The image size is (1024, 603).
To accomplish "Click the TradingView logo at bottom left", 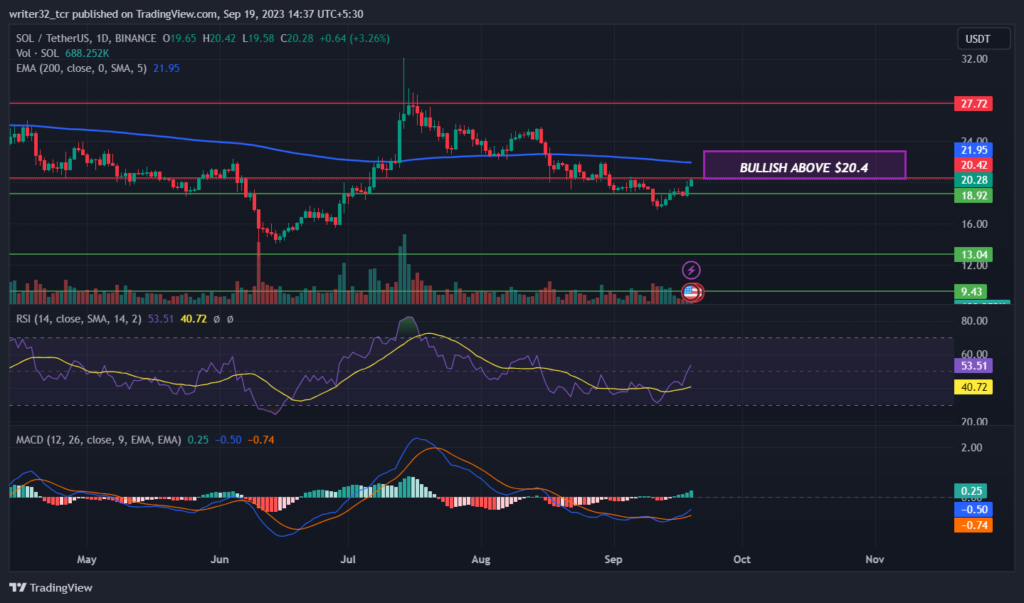I will tap(51, 587).
